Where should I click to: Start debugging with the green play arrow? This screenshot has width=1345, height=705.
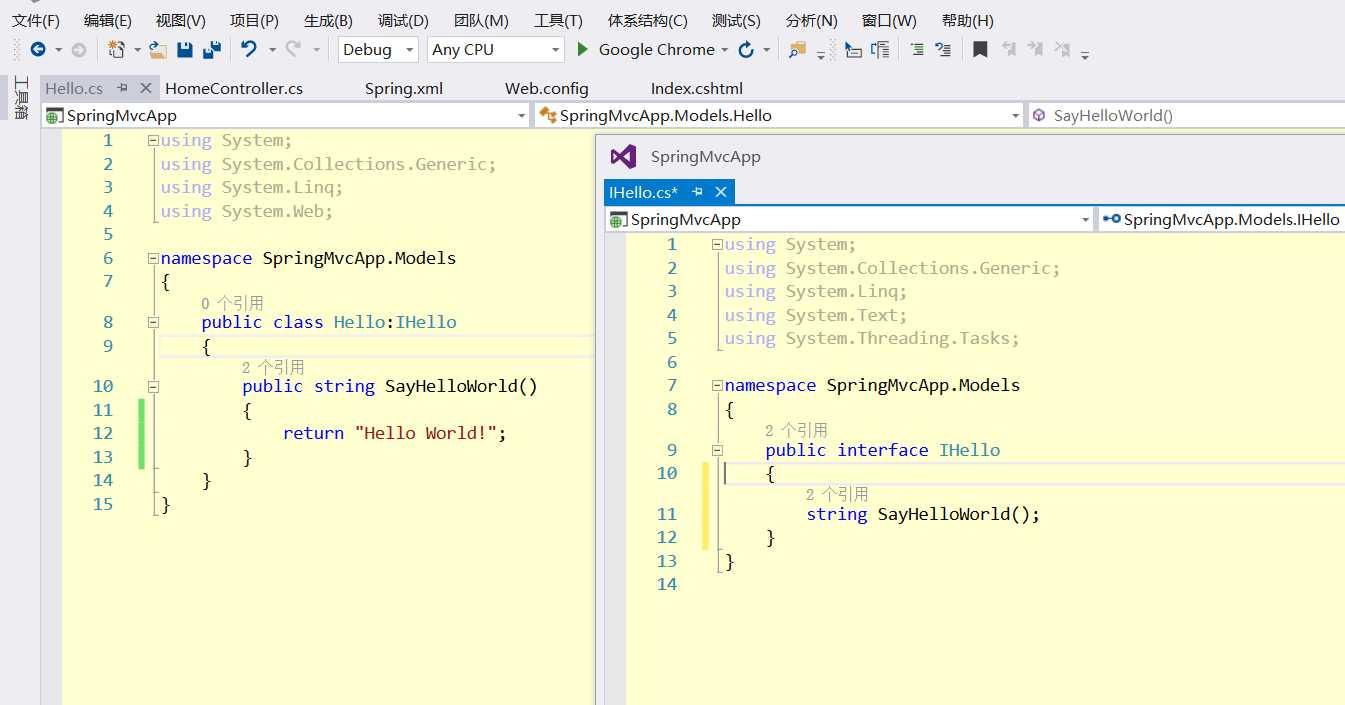(583, 49)
